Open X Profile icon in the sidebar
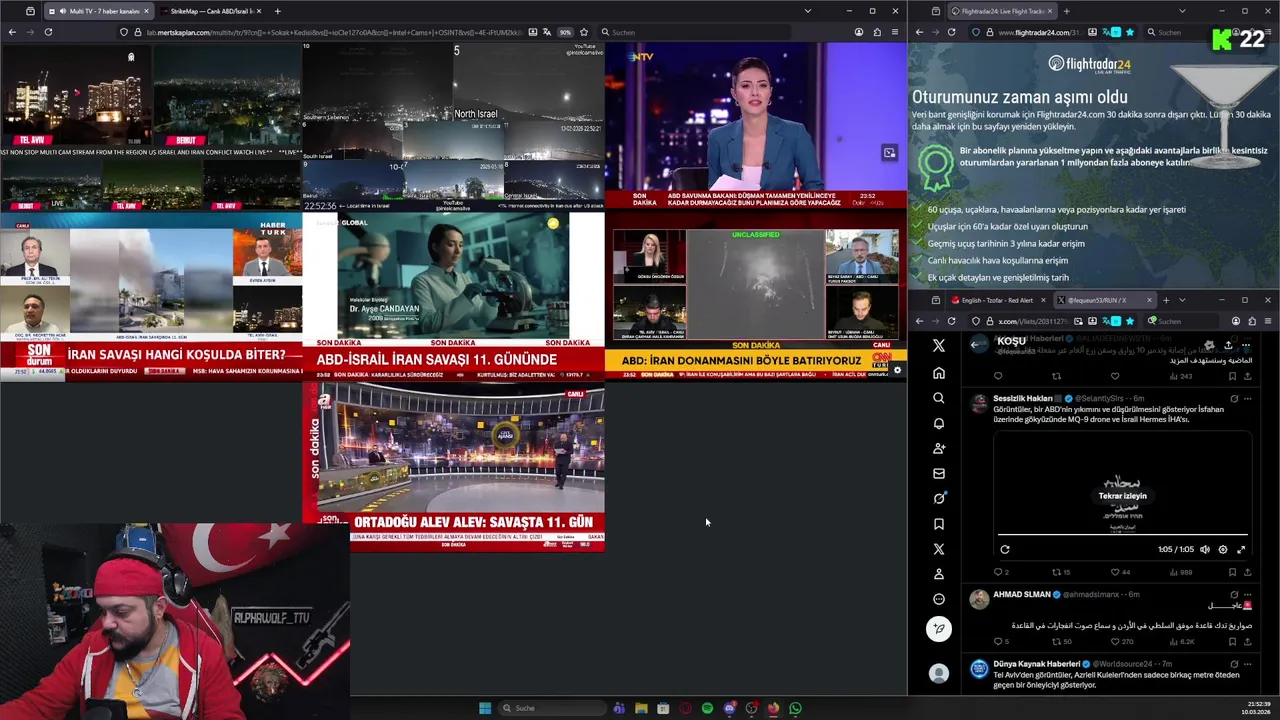1280x720 pixels. [x=938, y=574]
